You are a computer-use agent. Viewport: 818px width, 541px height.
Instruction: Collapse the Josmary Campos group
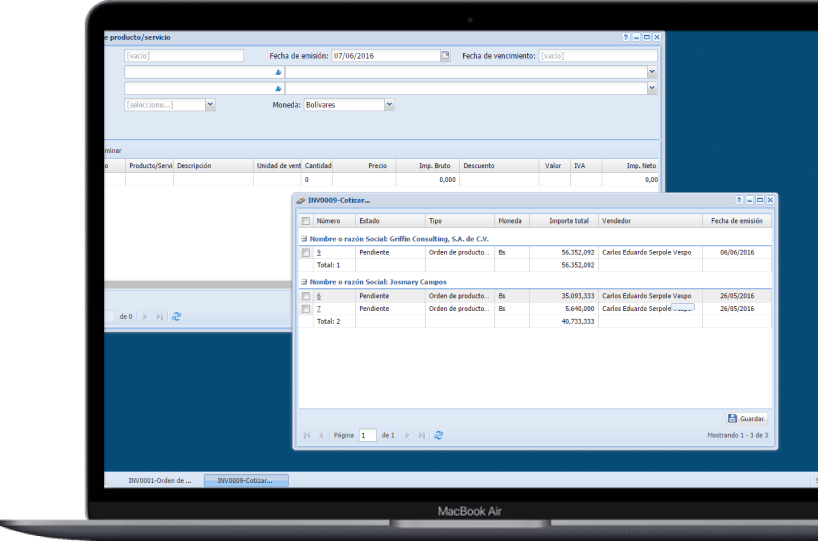click(x=304, y=282)
